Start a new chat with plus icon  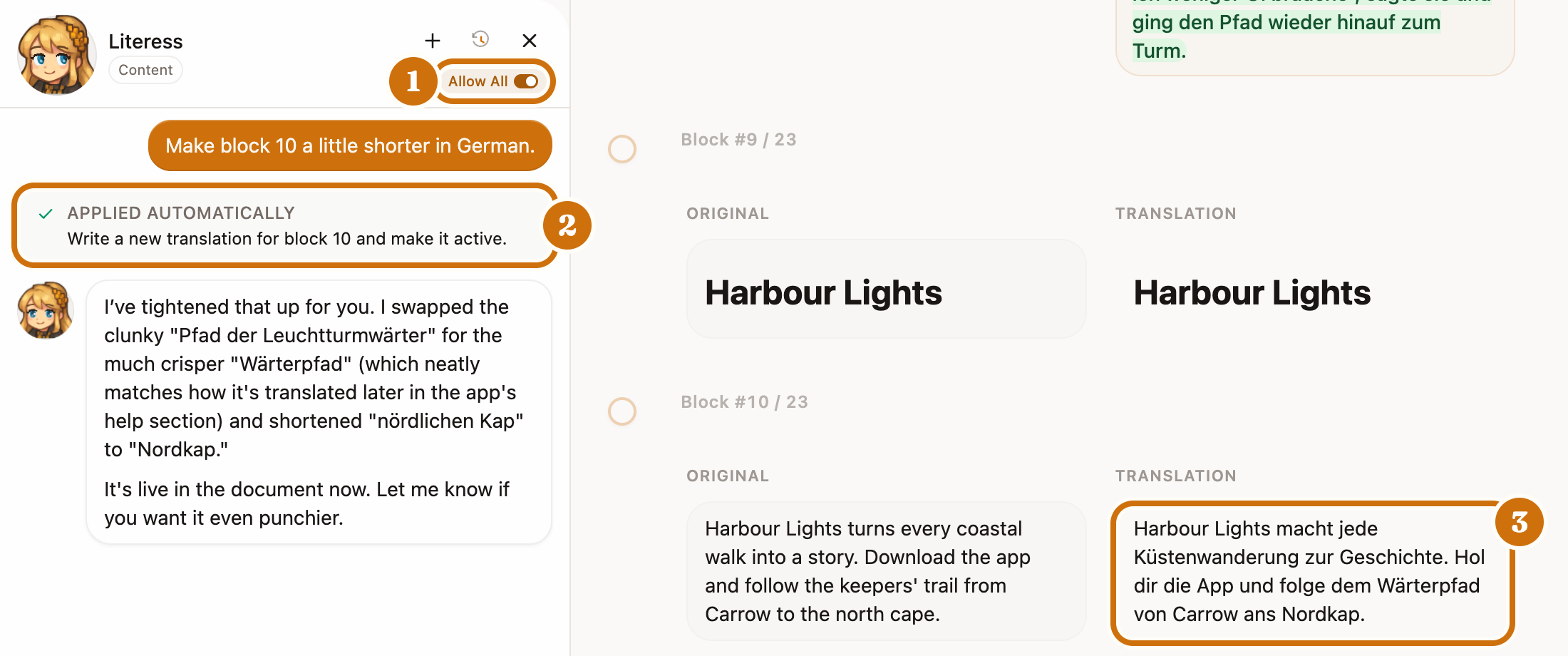pyautogui.click(x=432, y=41)
